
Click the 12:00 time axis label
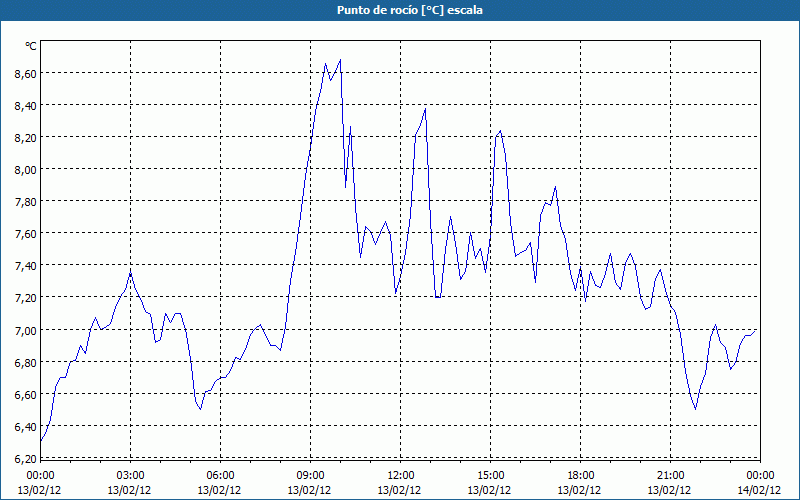(x=401, y=476)
